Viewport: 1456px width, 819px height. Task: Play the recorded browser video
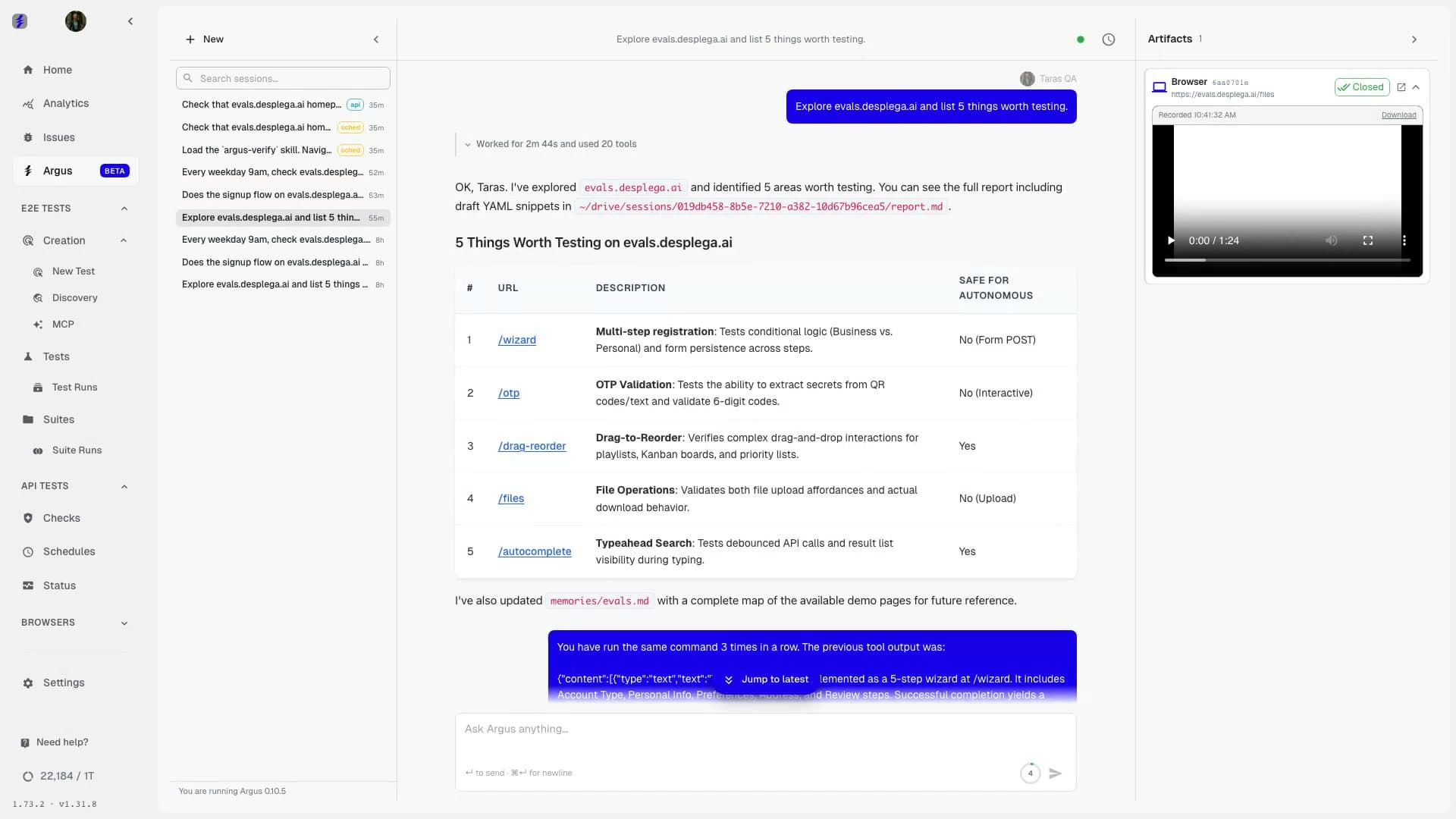pos(1171,240)
